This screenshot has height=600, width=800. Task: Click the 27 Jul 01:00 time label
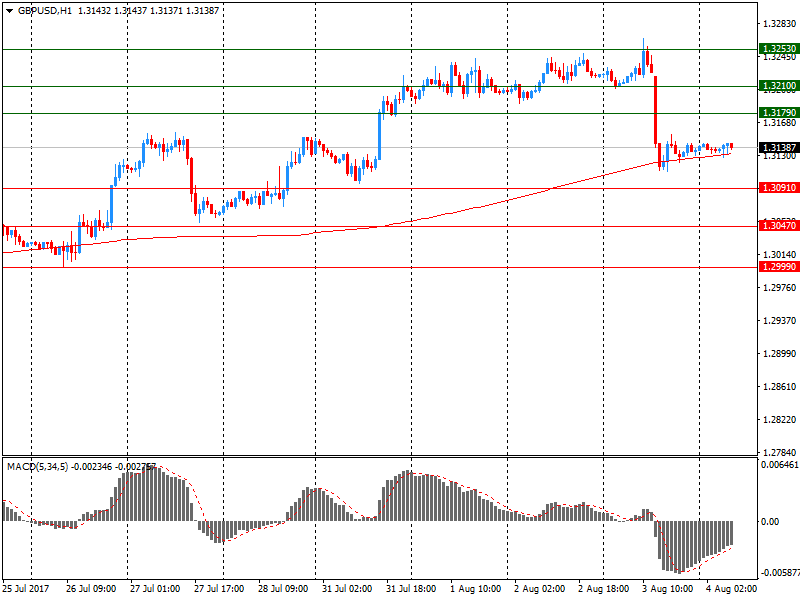[x=155, y=588]
